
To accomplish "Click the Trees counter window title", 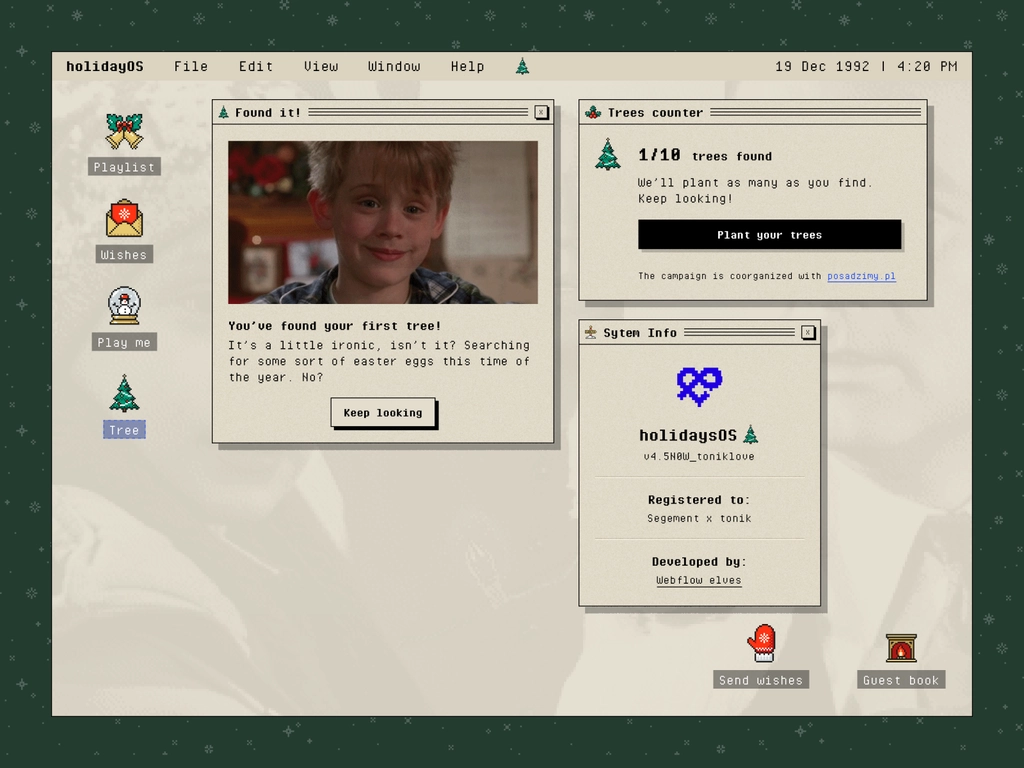I will point(656,112).
